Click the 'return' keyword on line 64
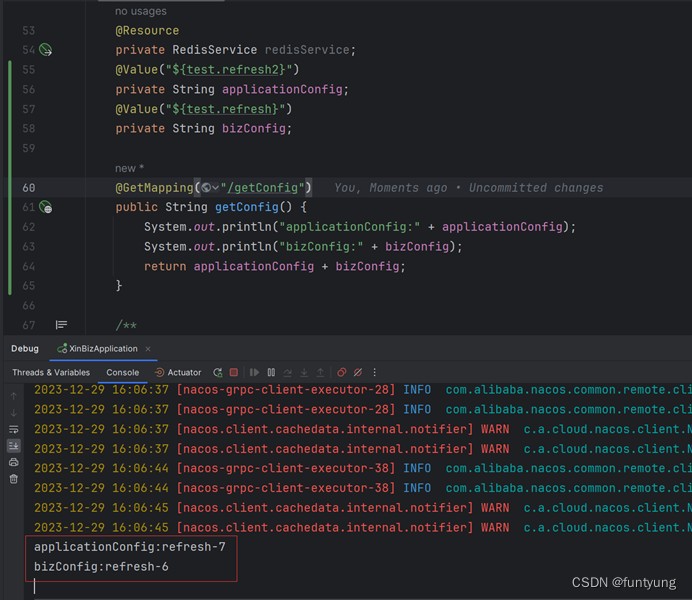The width and height of the screenshot is (692, 600). (x=165, y=266)
